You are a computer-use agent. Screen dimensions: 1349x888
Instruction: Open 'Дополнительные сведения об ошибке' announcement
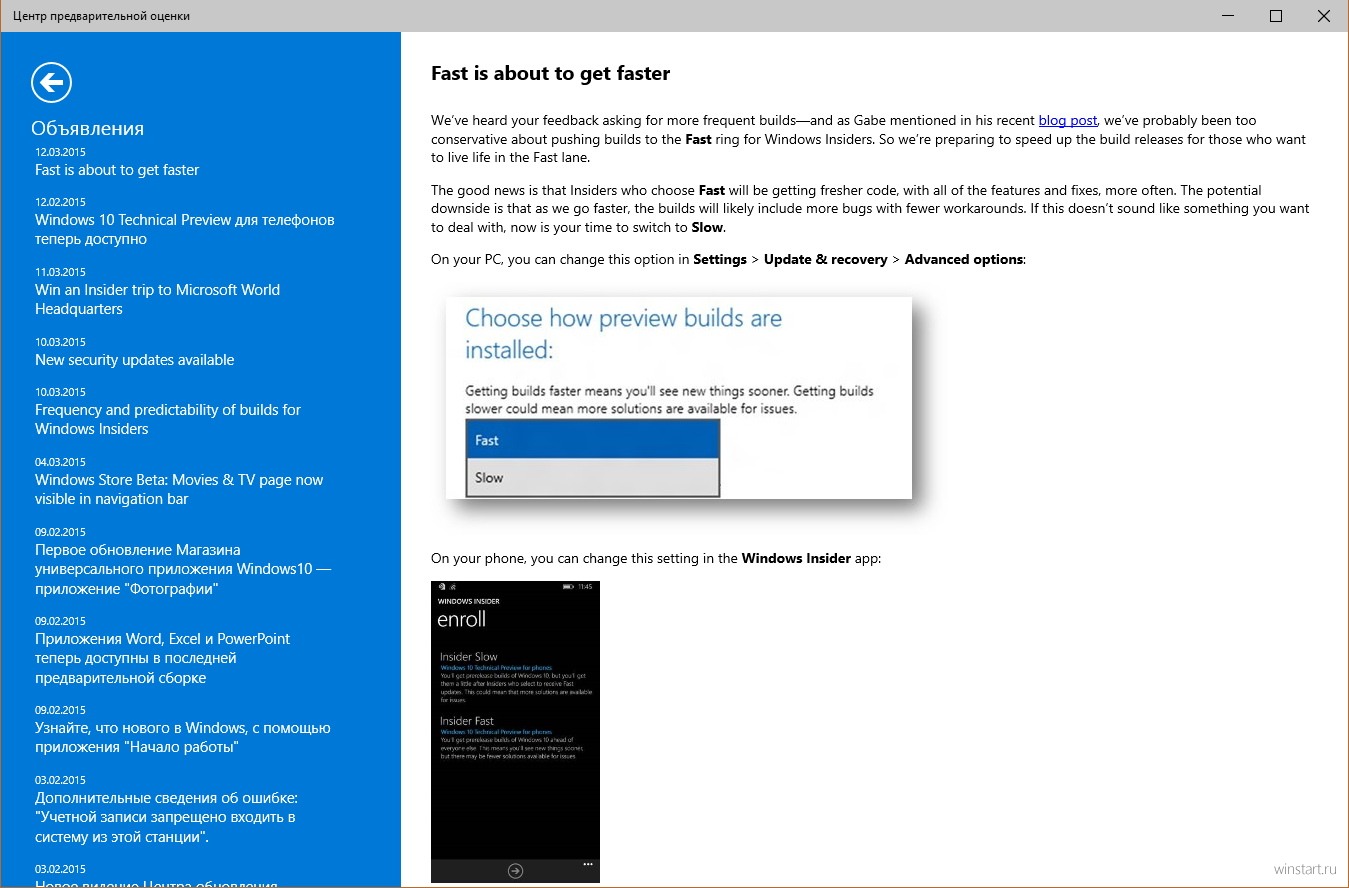(167, 817)
